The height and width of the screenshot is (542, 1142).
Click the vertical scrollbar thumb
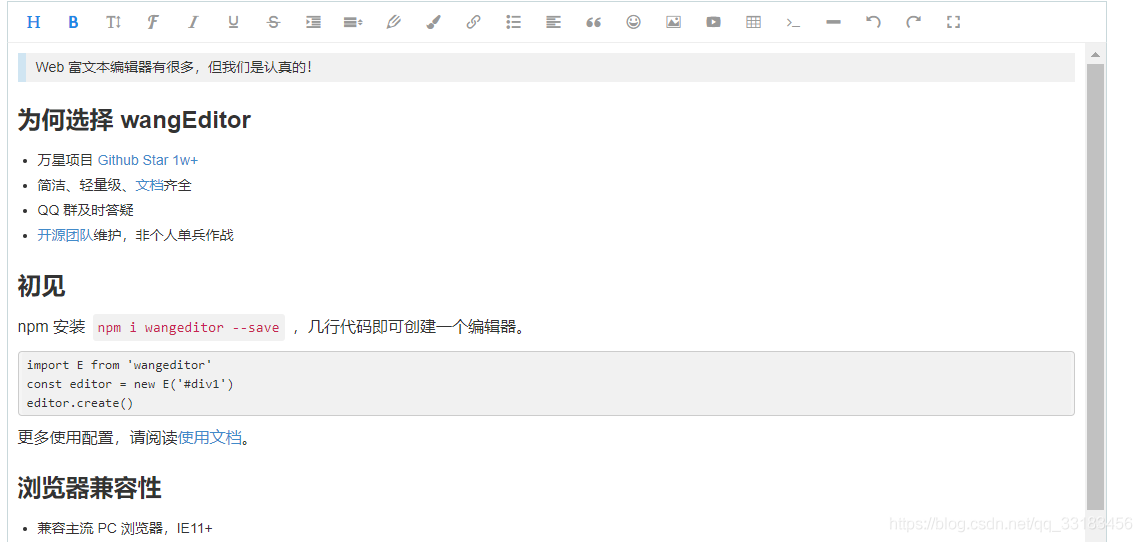click(x=1095, y=287)
